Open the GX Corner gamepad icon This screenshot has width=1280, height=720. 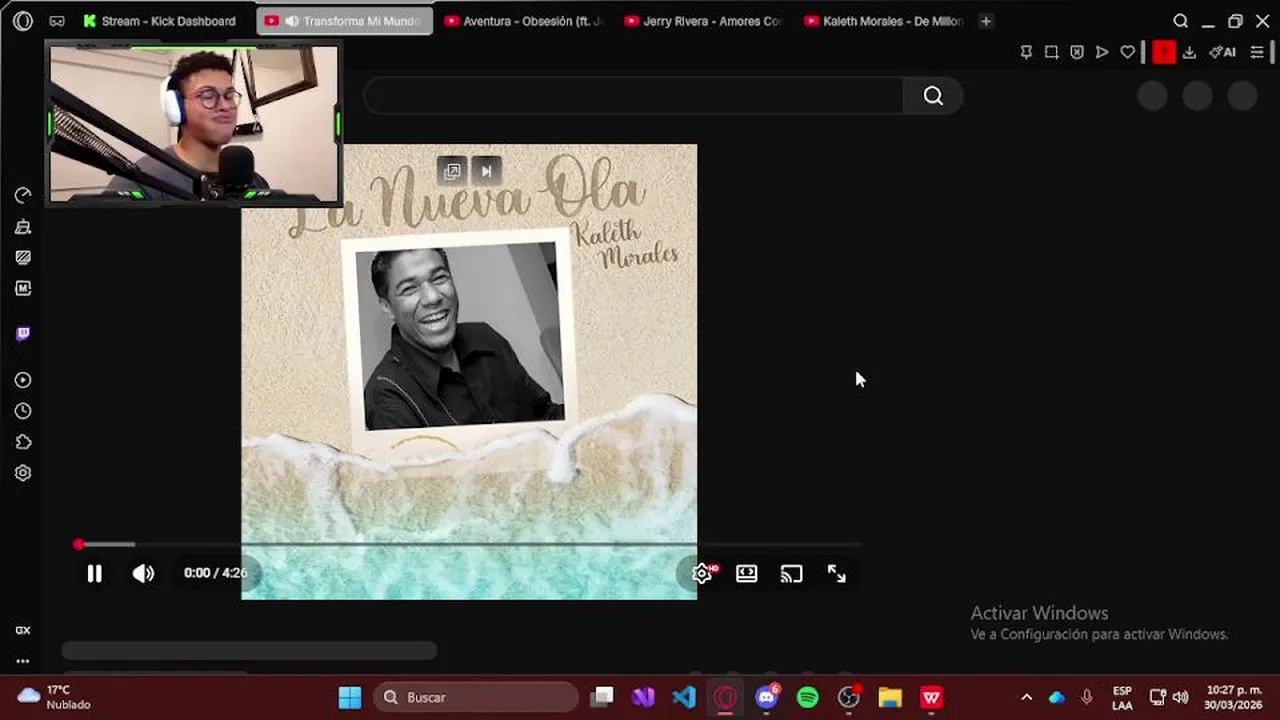click(x=57, y=21)
